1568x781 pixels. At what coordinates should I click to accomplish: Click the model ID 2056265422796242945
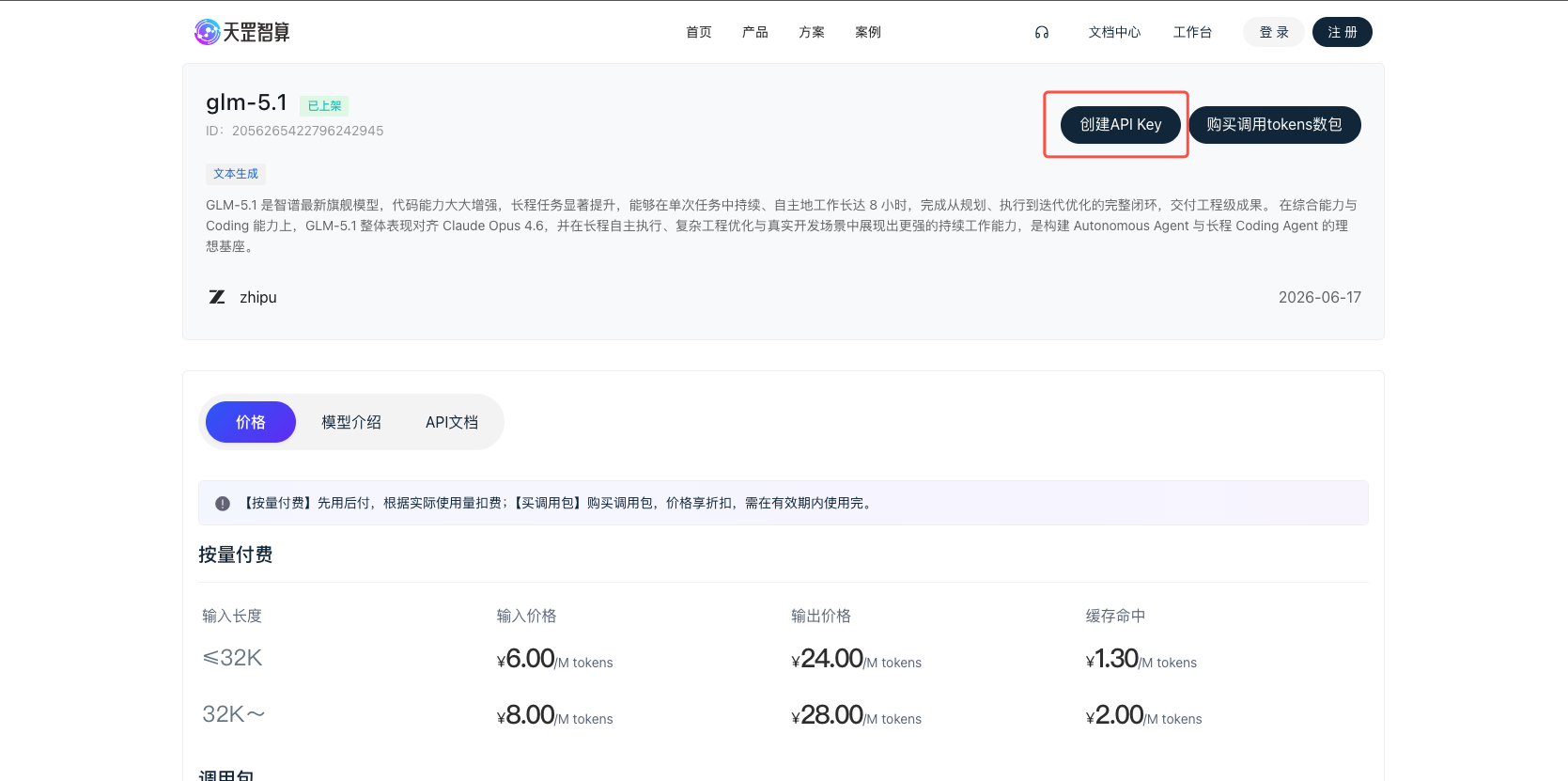click(x=307, y=131)
